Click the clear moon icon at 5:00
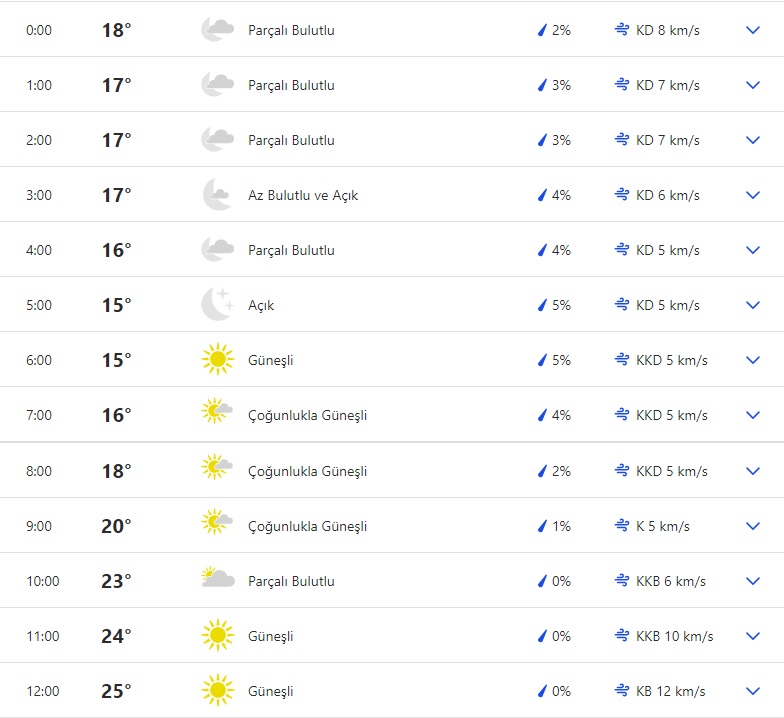Viewport: 784px width, 718px height. (x=217, y=305)
